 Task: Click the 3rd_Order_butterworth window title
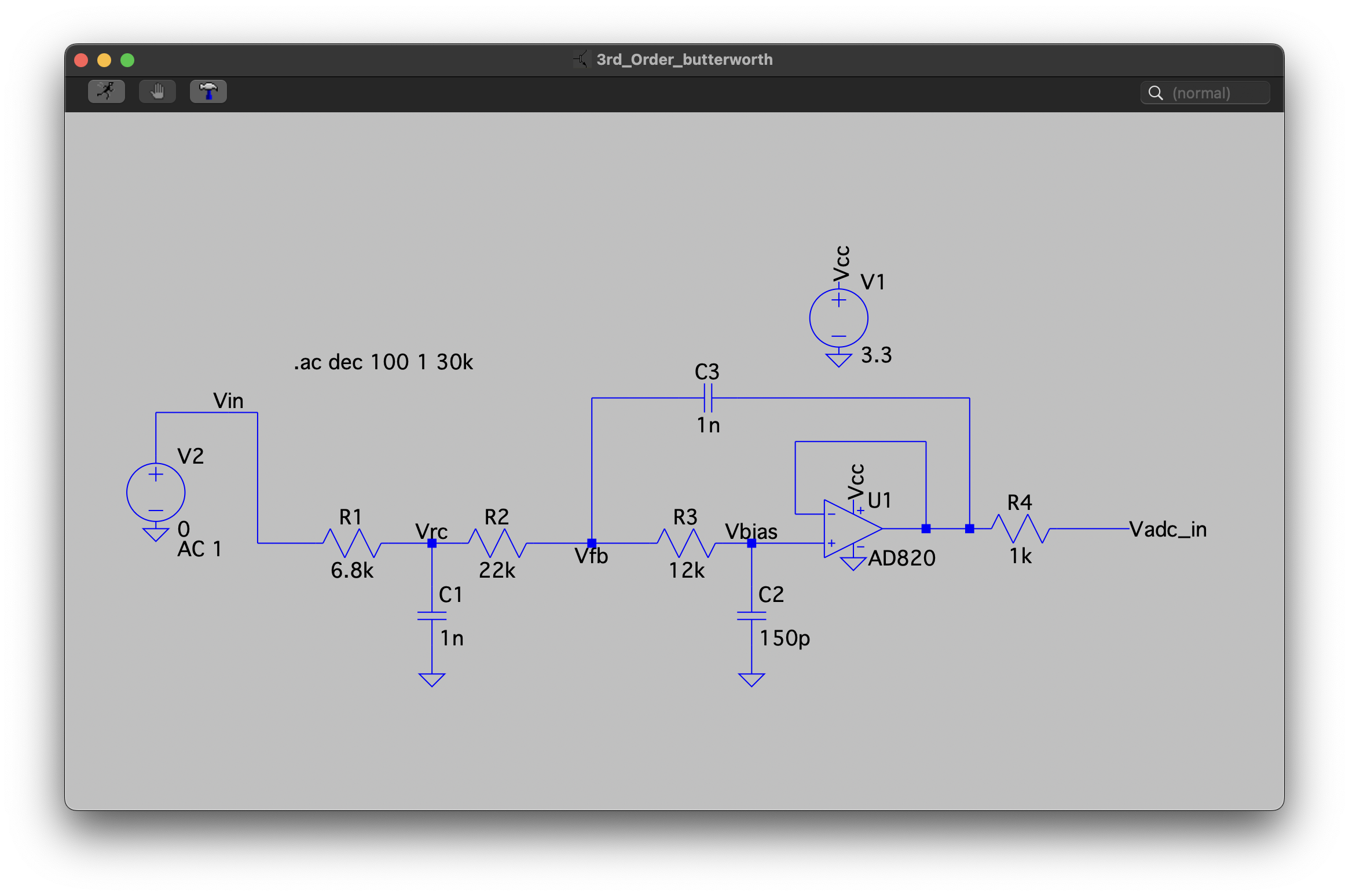click(x=684, y=60)
